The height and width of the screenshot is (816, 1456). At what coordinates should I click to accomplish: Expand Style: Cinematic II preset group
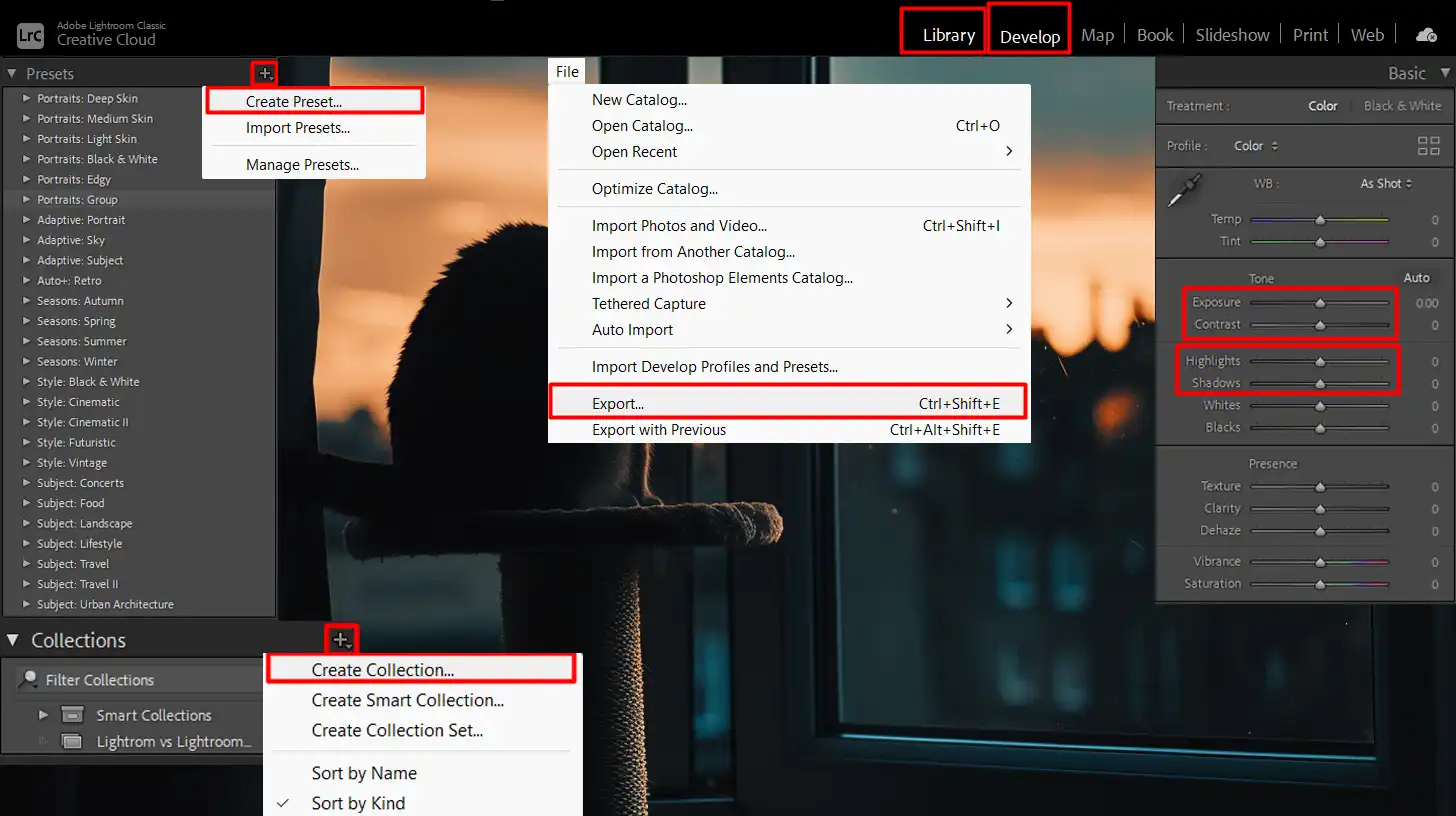click(x=27, y=422)
